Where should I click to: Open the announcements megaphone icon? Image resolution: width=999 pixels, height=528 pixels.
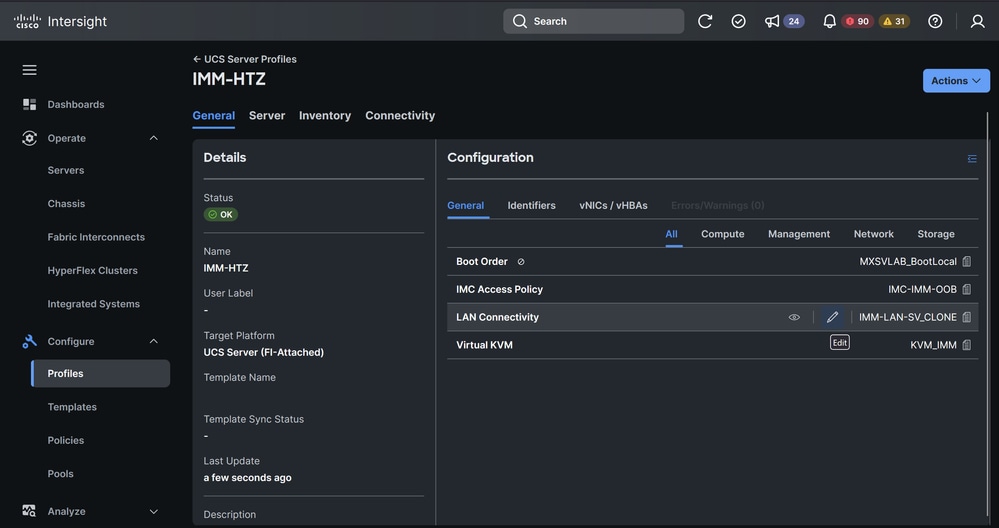[772, 21]
